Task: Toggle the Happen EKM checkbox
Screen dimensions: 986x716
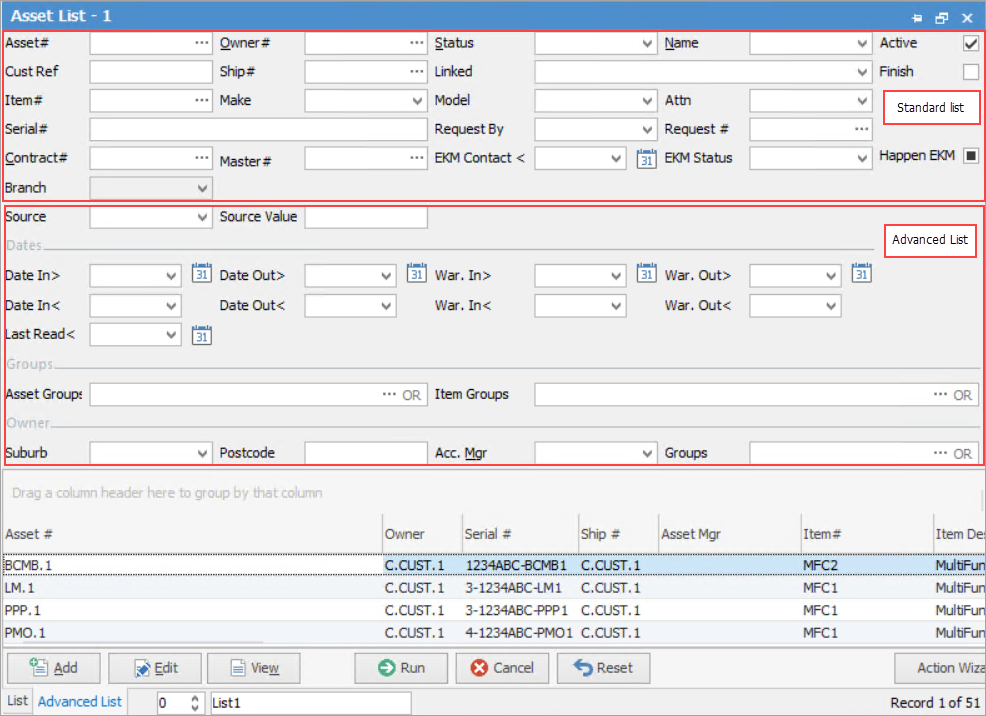Action: (970, 157)
